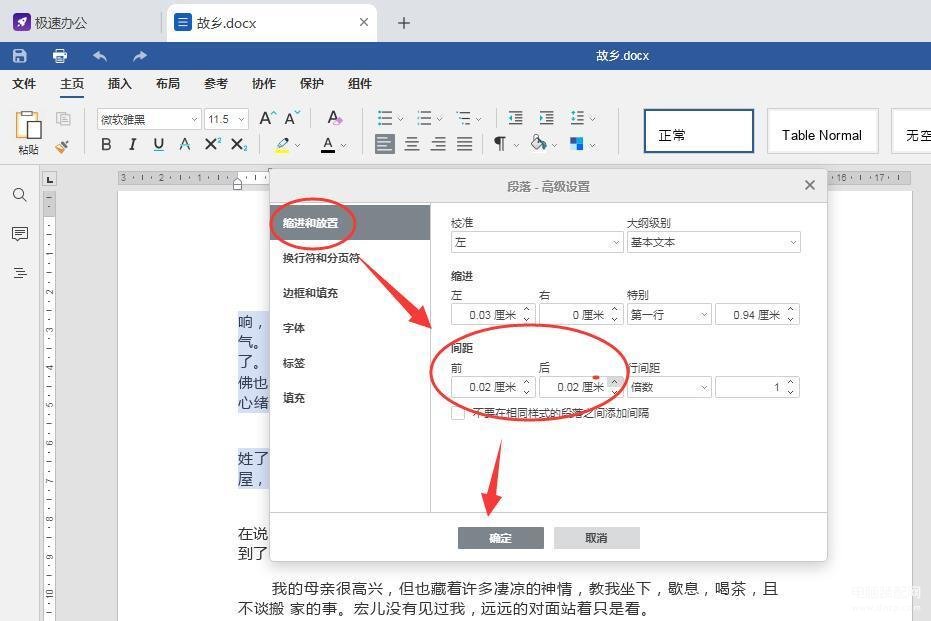This screenshot has width=931, height=621.
Task: Switch to the 协作 tab
Action: pyautogui.click(x=264, y=84)
